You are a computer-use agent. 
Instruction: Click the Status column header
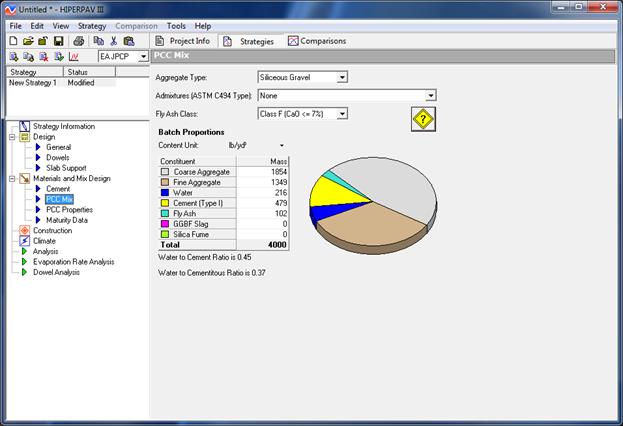click(x=89, y=72)
